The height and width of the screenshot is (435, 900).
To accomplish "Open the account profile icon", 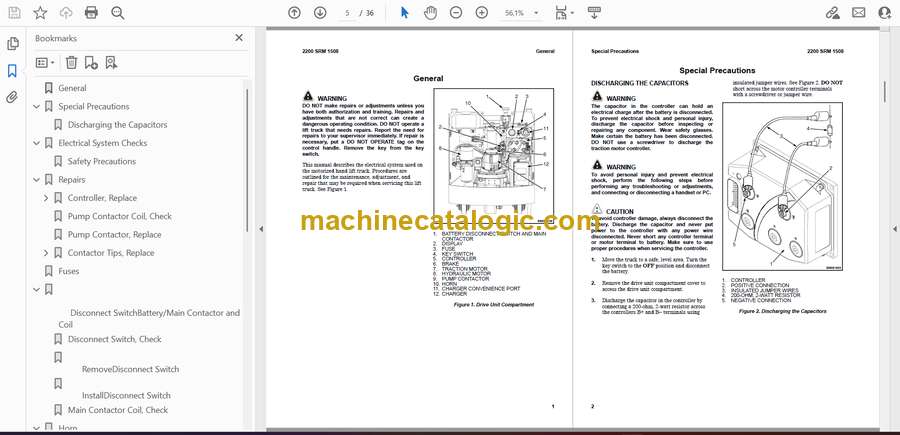I will pyautogui.click(x=885, y=13).
